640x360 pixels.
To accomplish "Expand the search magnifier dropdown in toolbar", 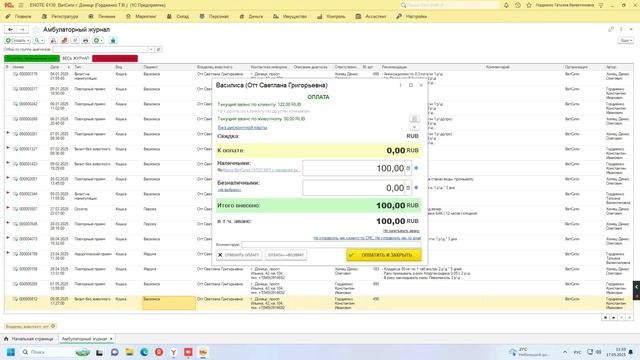I will coord(38,40).
